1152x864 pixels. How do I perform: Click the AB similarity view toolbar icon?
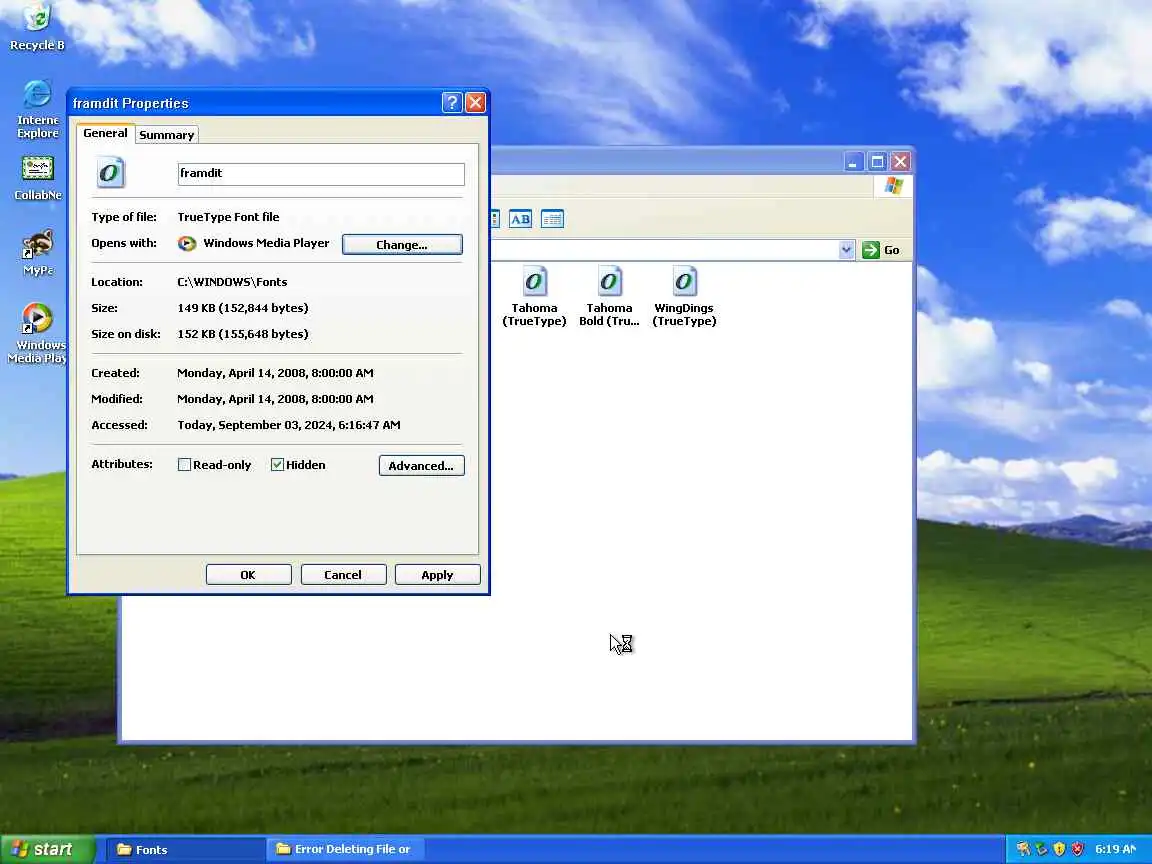[x=520, y=219]
